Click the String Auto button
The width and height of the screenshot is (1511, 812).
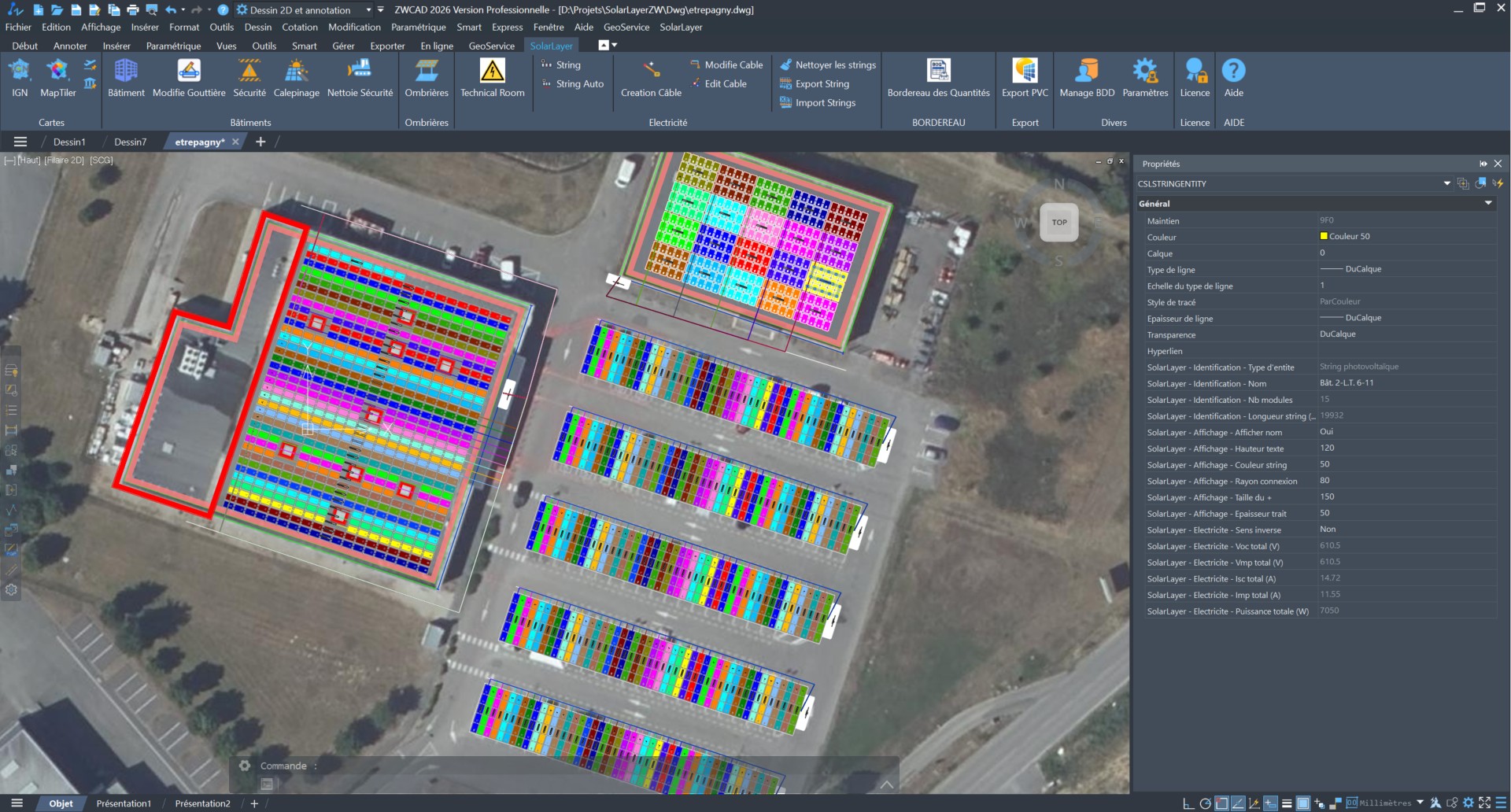(573, 83)
